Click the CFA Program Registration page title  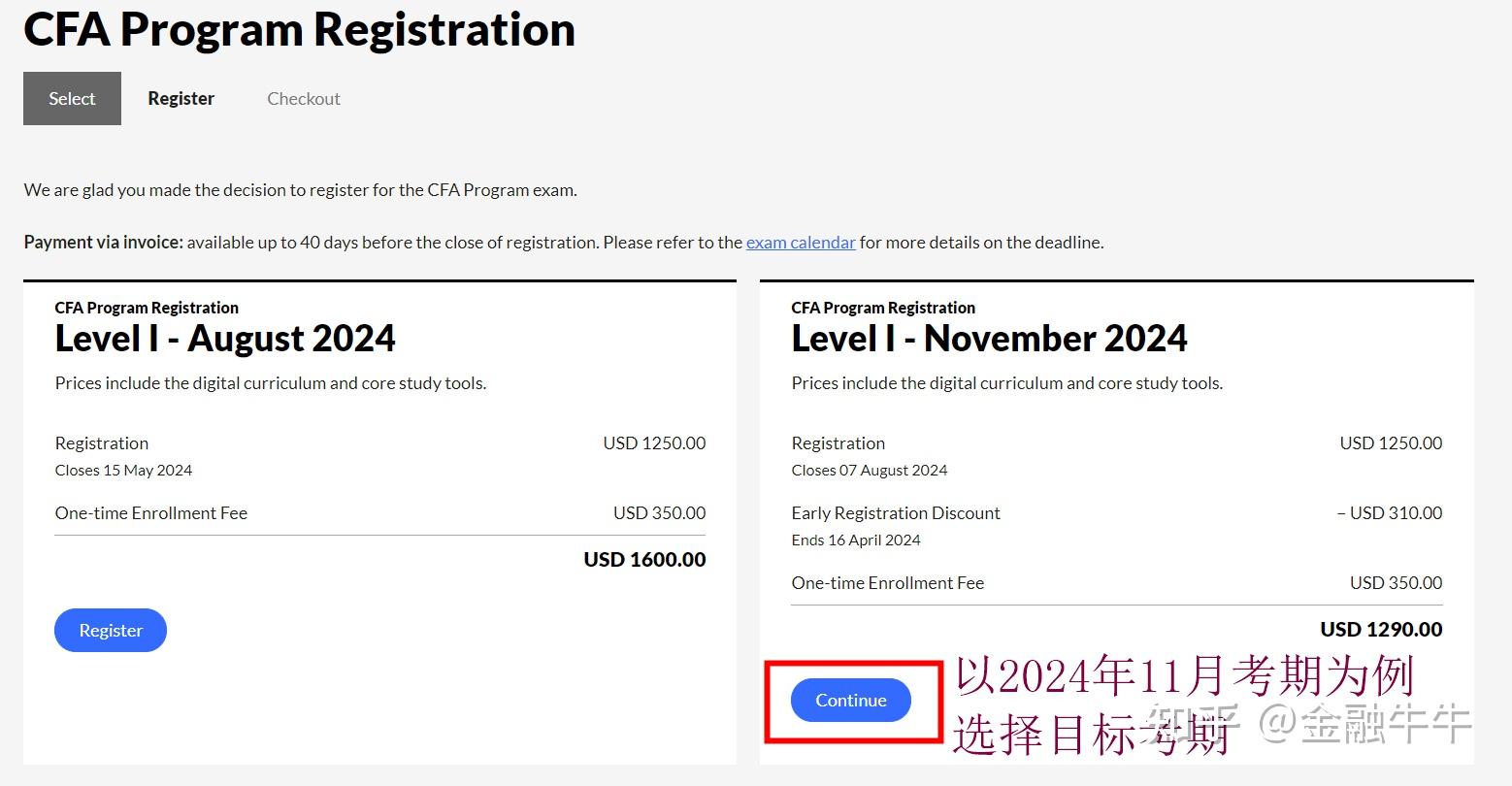[299, 30]
